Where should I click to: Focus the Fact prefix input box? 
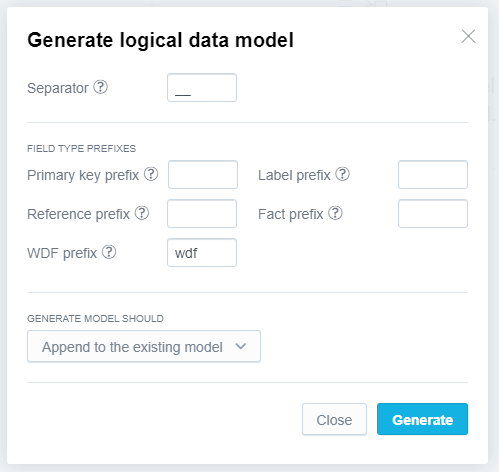[433, 214]
